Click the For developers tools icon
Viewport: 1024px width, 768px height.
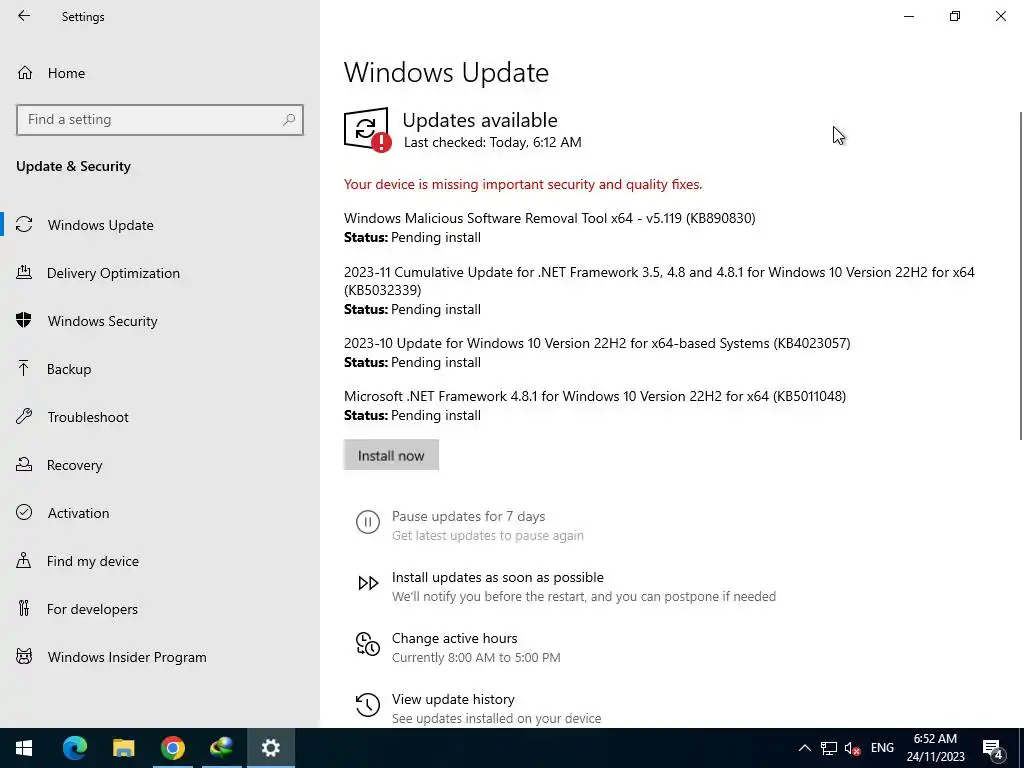[x=24, y=608]
